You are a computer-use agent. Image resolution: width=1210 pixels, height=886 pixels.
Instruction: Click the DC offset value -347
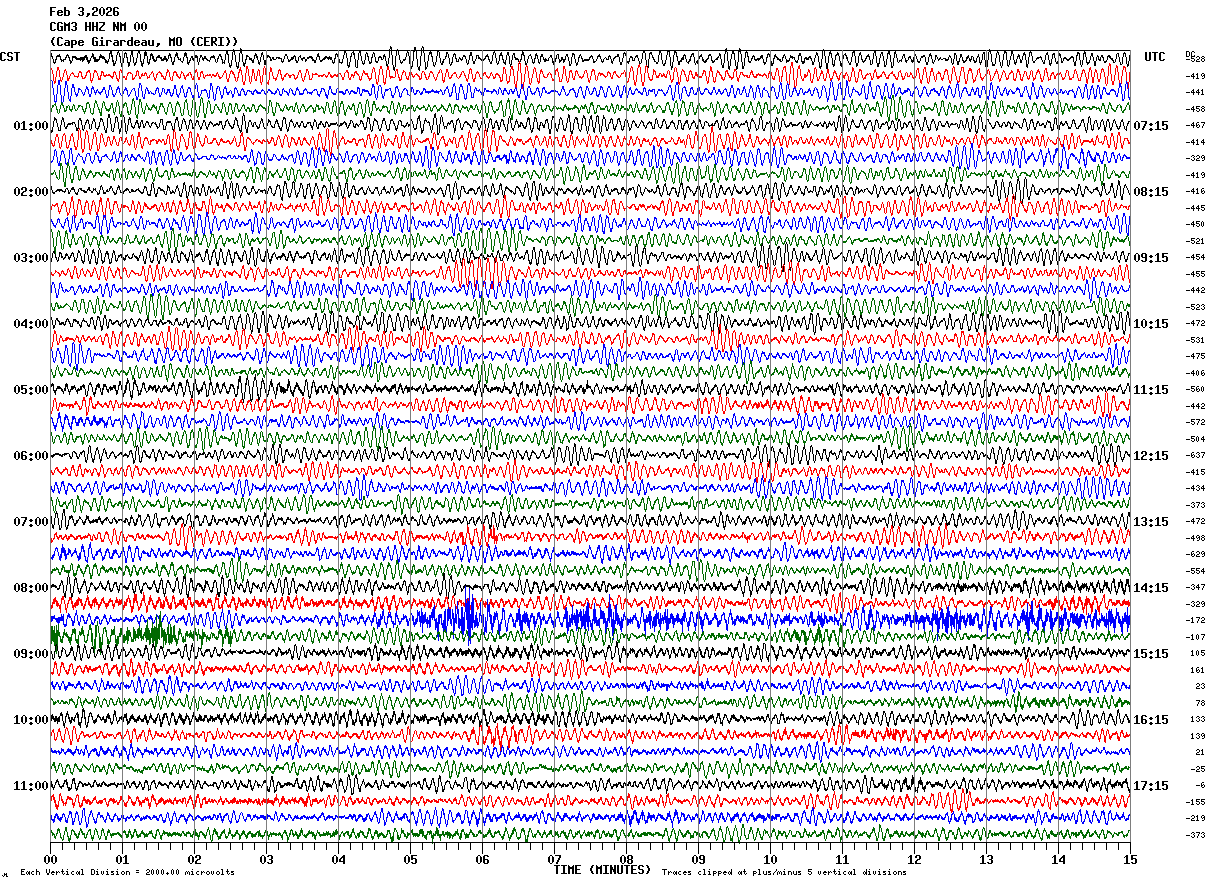(x=1195, y=587)
